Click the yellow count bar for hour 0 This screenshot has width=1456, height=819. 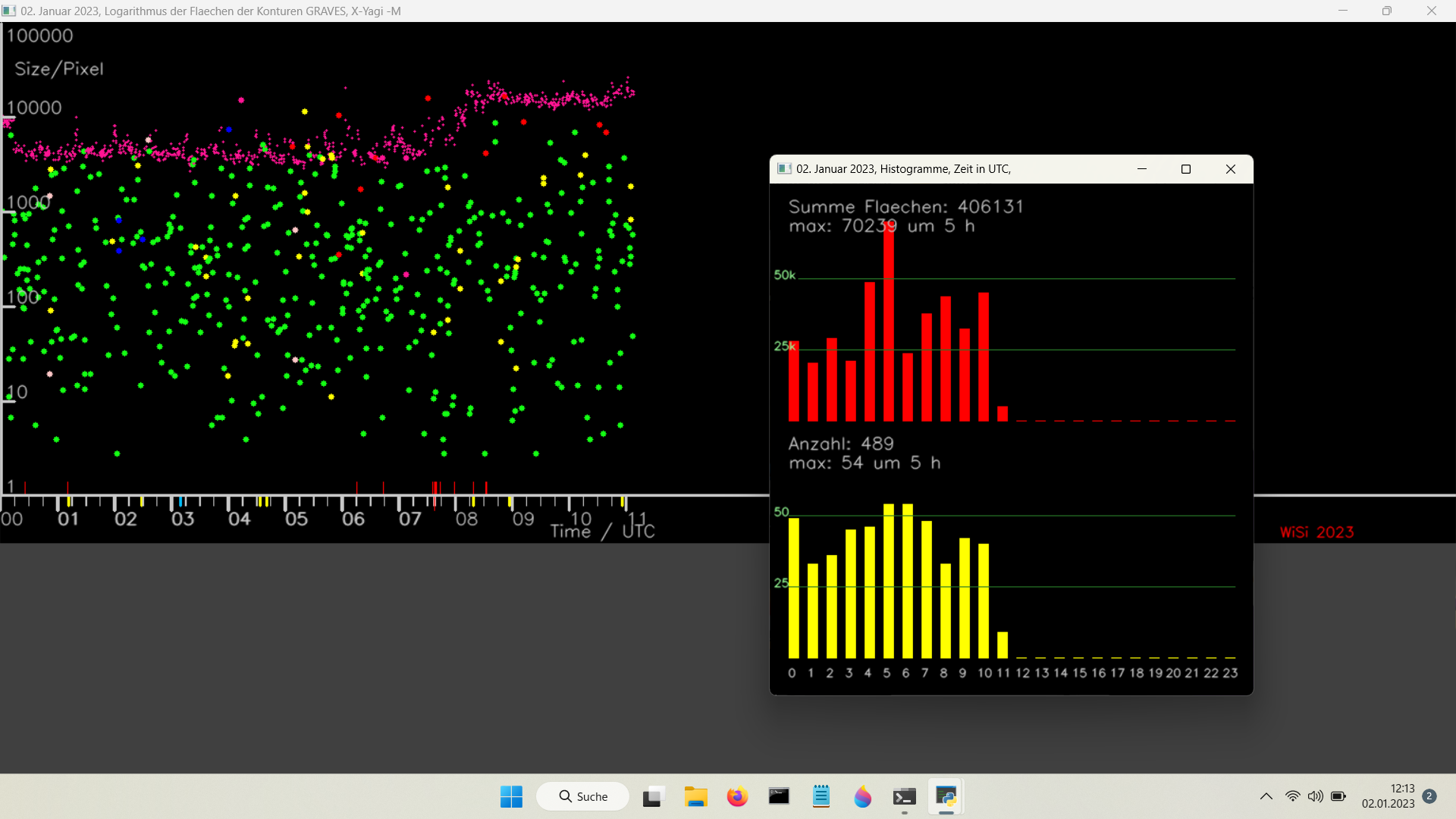coord(794,588)
